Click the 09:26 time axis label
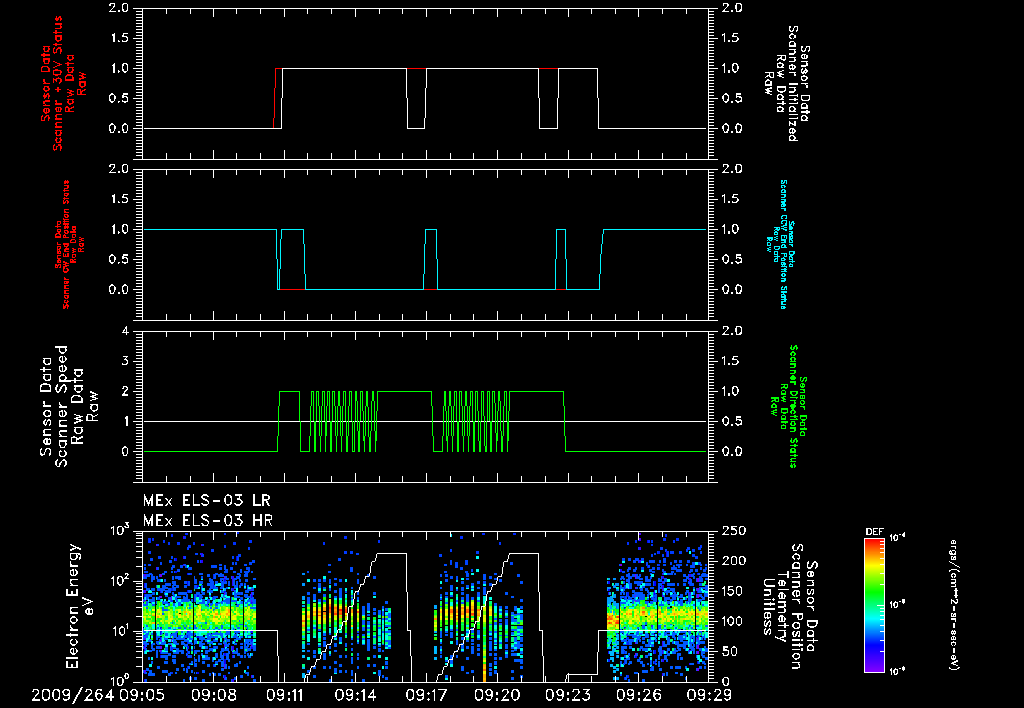Viewport: 1024px width, 708px height. click(639, 695)
